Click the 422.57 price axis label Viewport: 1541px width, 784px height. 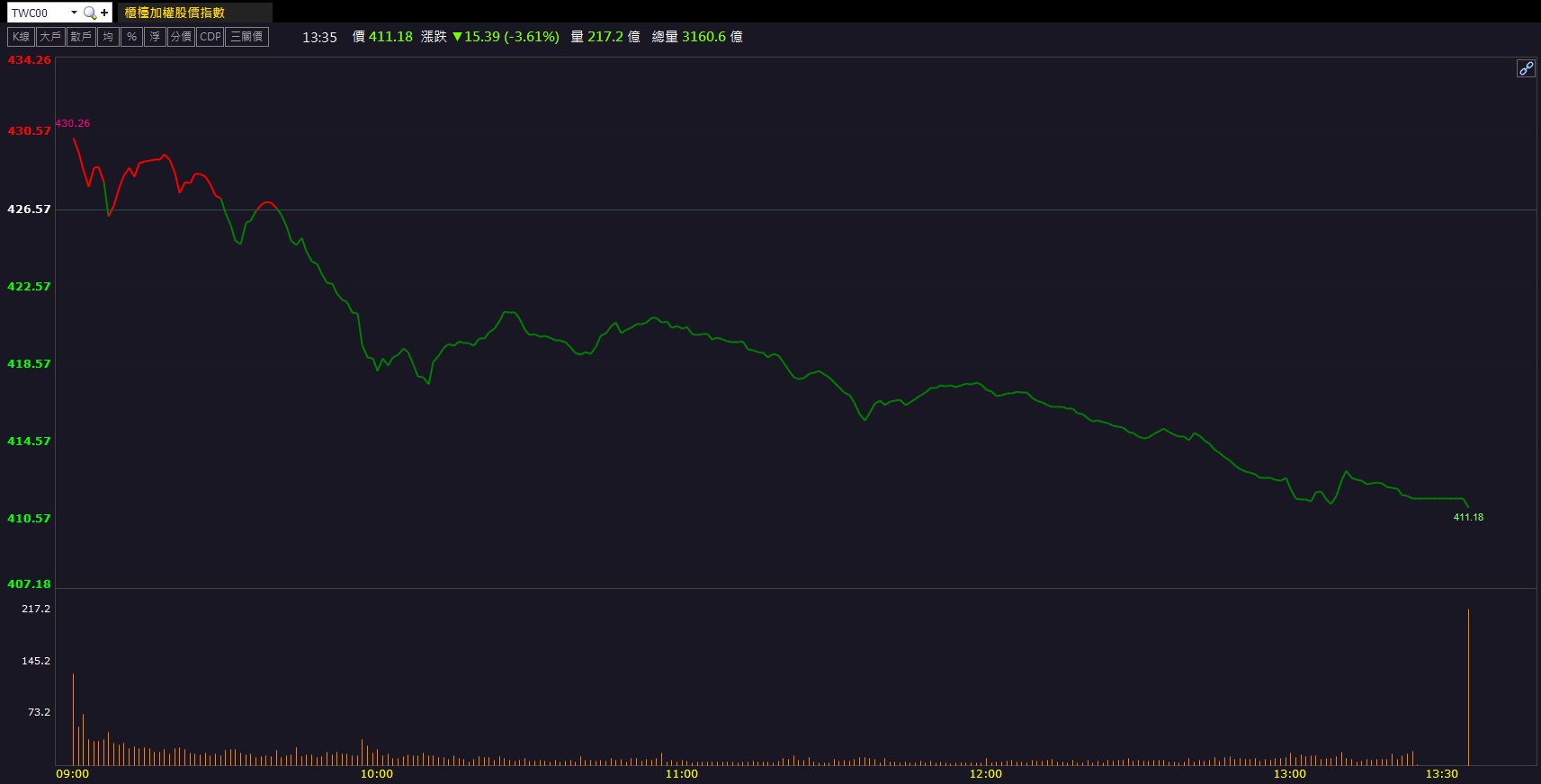click(x=29, y=287)
